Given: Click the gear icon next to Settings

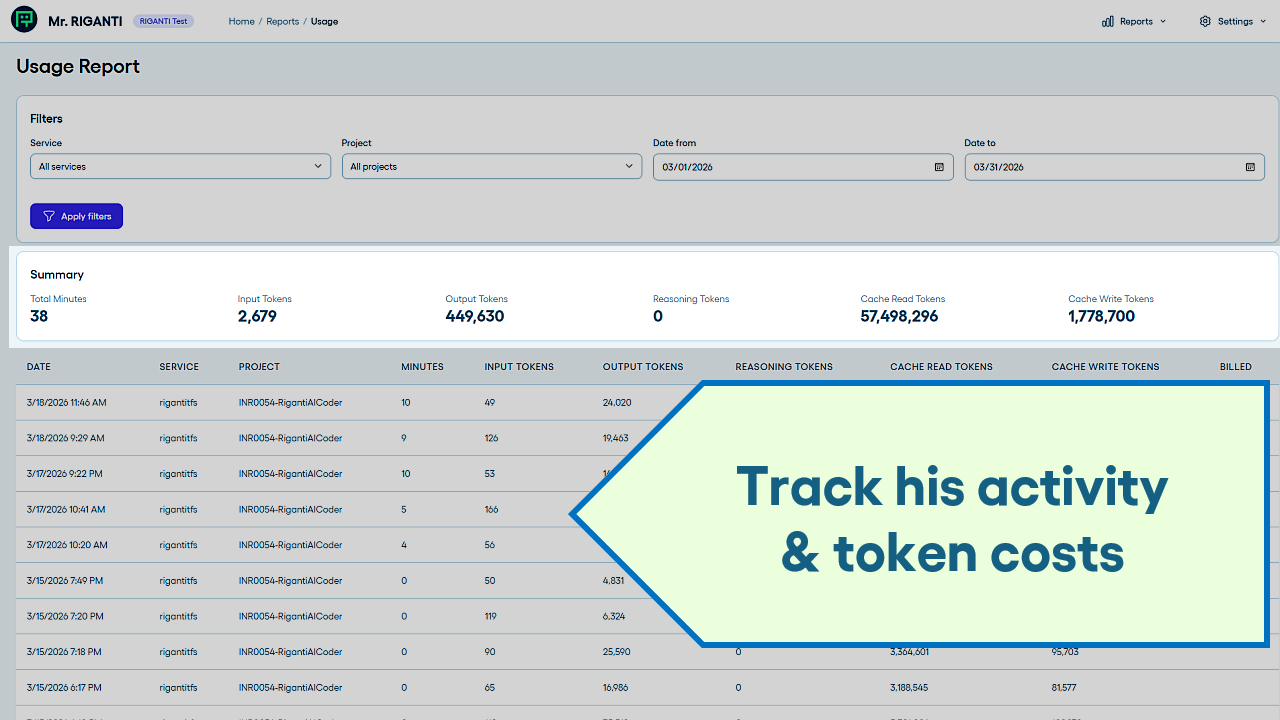Looking at the screenshot, I should click(x=1204, y=21).
